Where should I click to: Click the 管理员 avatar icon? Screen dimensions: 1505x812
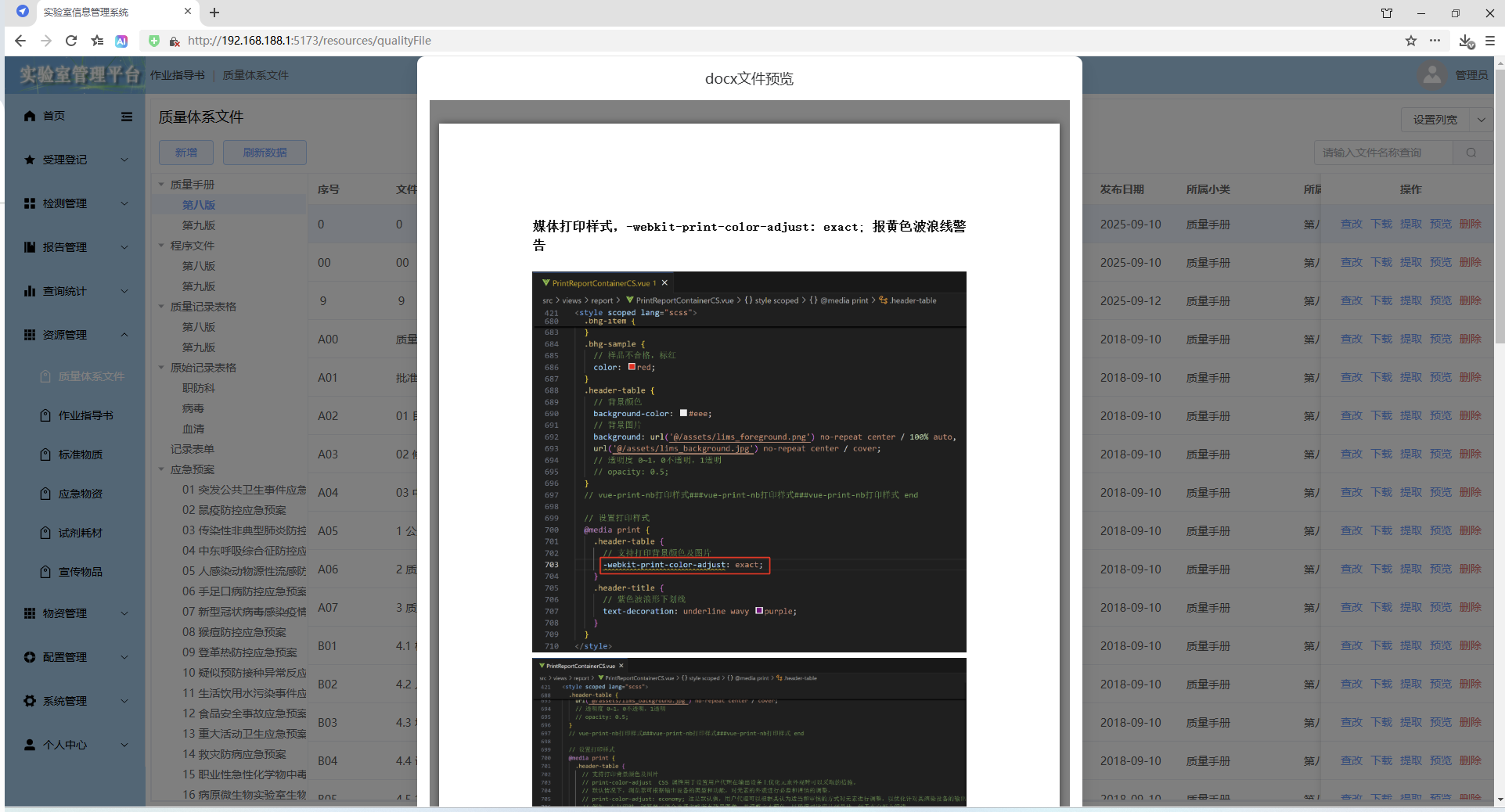click(1432, 74)
